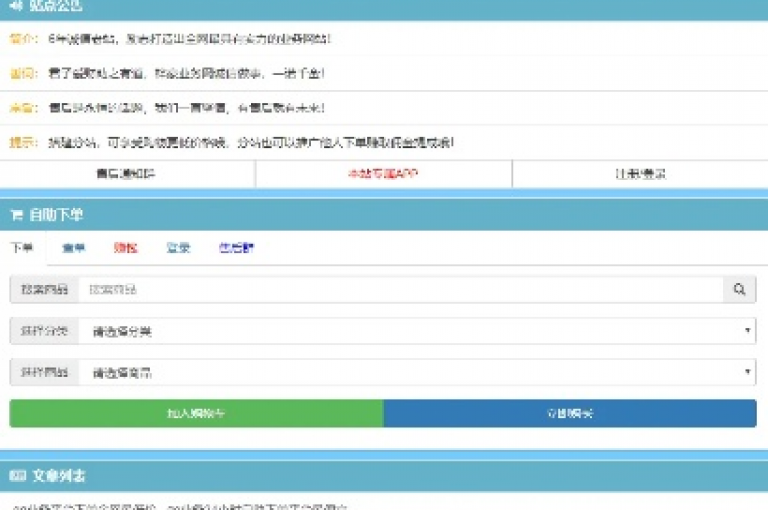Open the red 本站专属APP link
Screen dimensions: 768x510
pos(384,174)
